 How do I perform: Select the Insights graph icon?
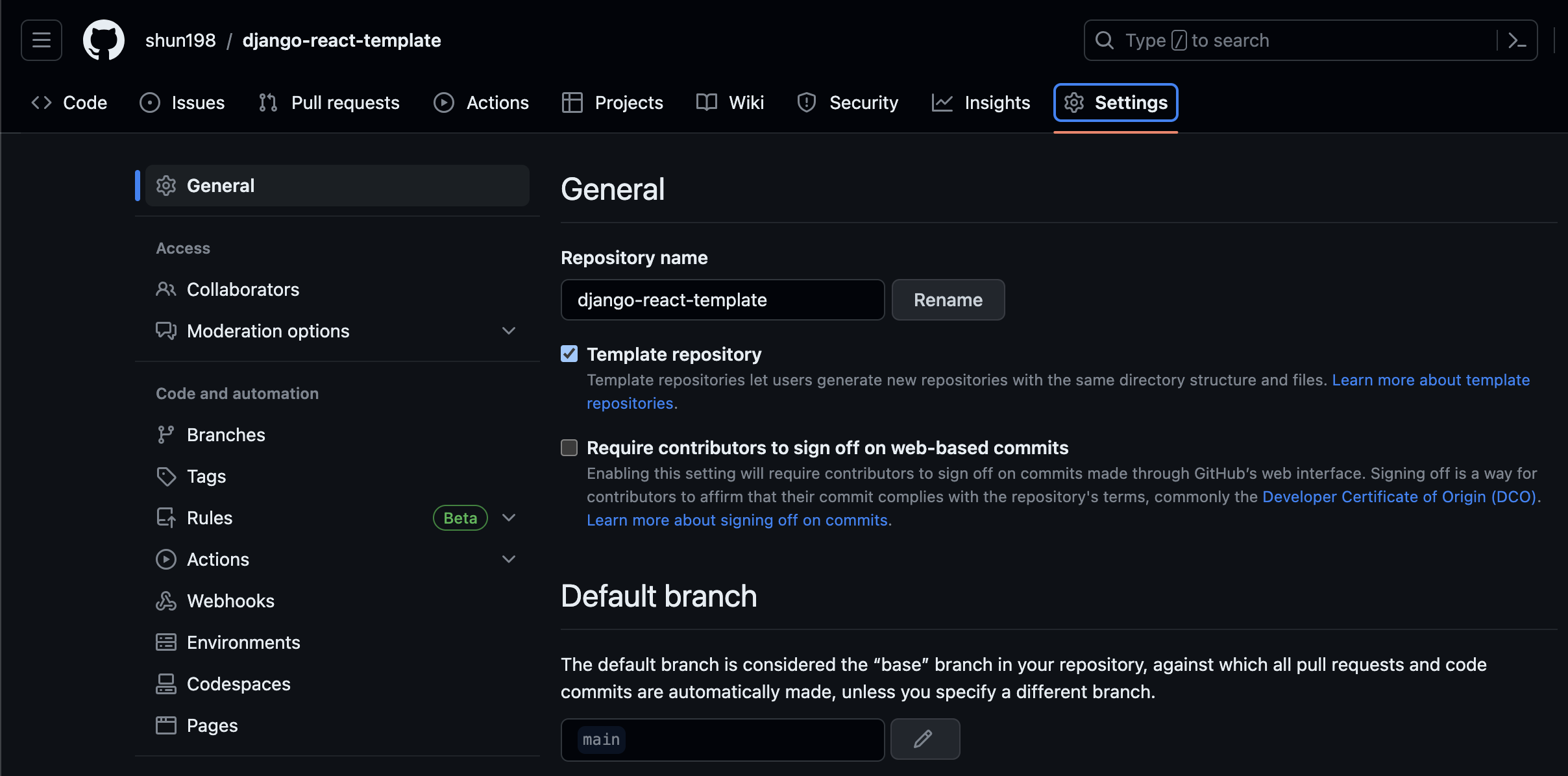[942, 102]
